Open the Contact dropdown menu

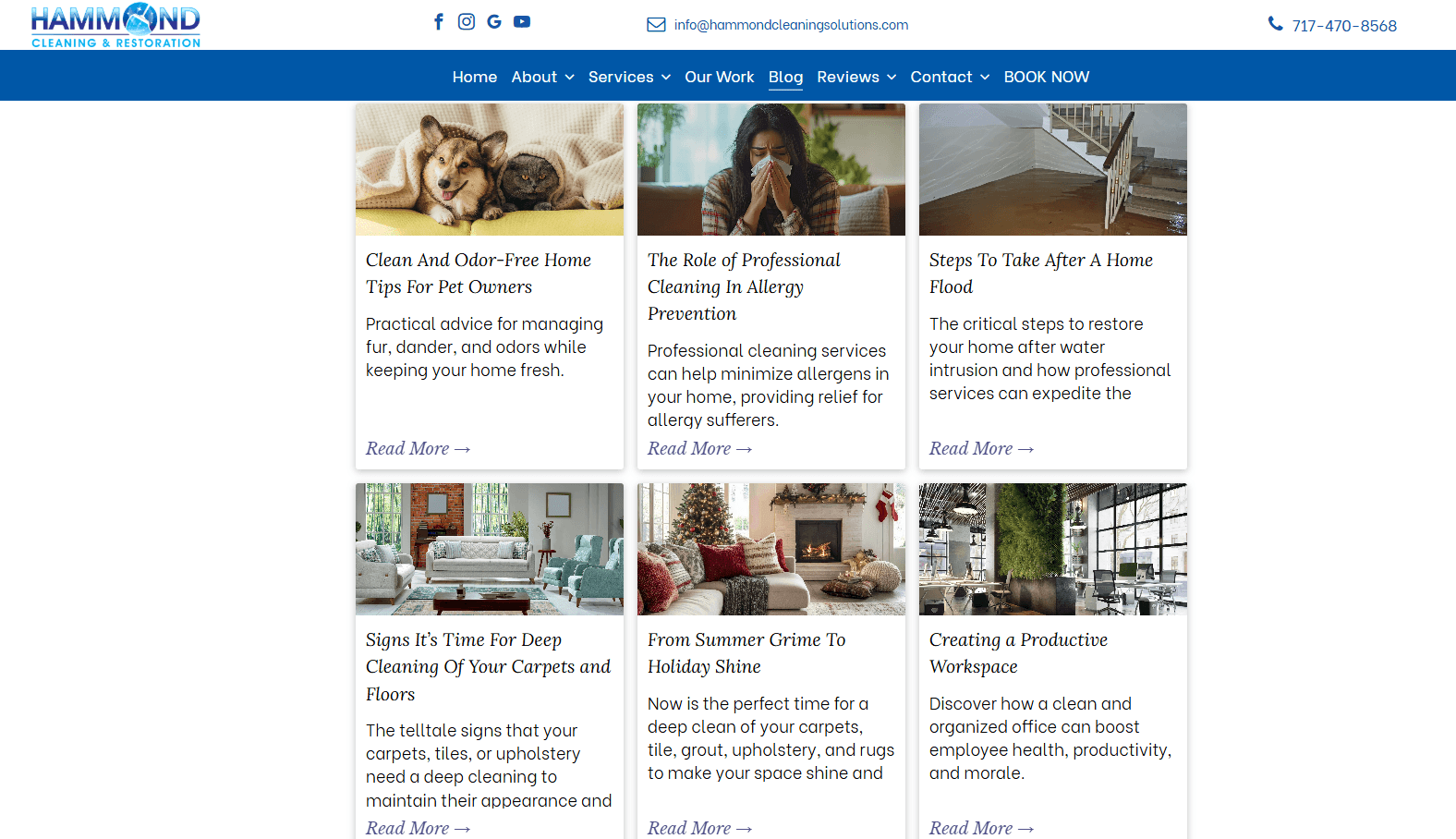click(x=950, y=77)
